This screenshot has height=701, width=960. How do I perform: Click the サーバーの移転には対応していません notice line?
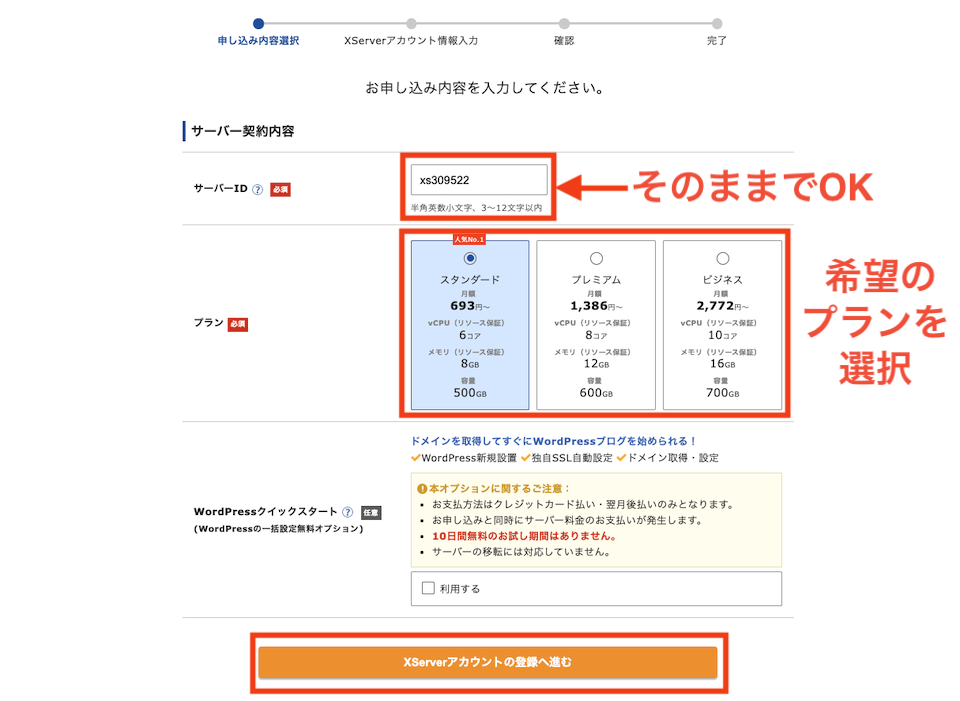(521, 552)
